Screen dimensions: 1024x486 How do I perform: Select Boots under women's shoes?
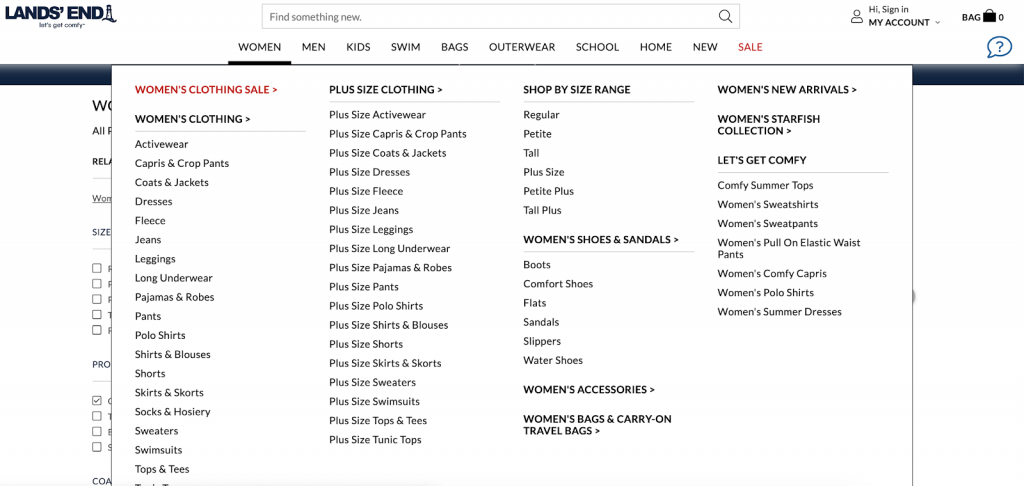pyautogui.click(x=537, y=265)
